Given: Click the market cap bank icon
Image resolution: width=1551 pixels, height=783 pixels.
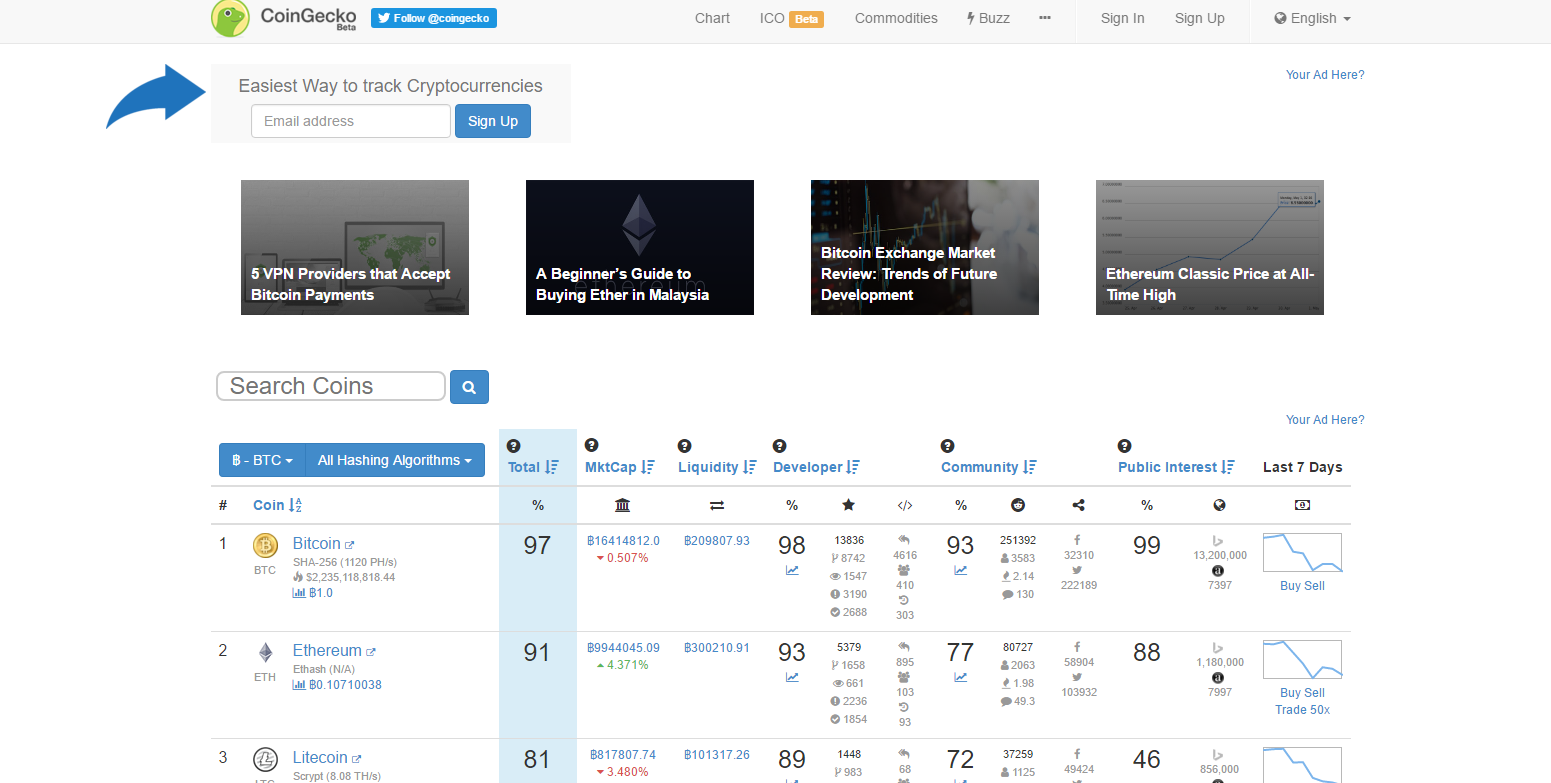Looking at the screenshot, I should coord(622,505).
